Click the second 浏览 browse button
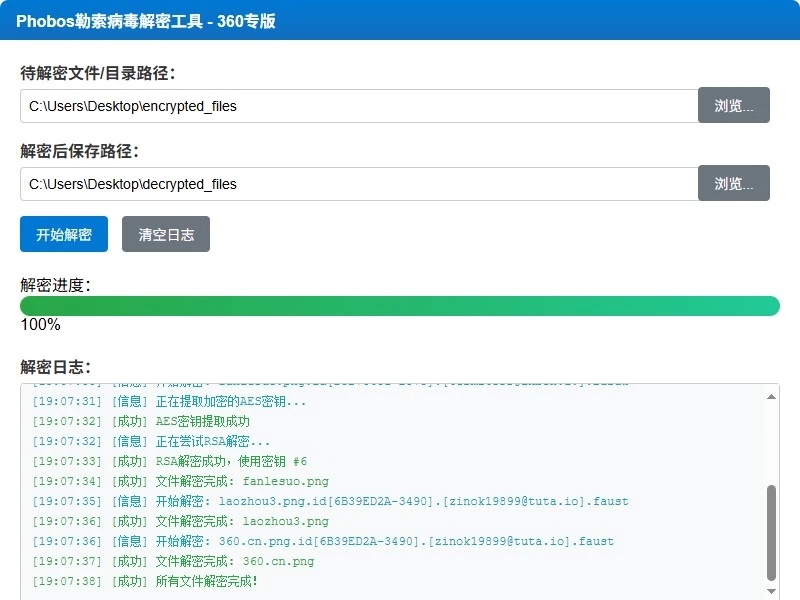Viewport: 800px width, 600px height. point(734,183)
